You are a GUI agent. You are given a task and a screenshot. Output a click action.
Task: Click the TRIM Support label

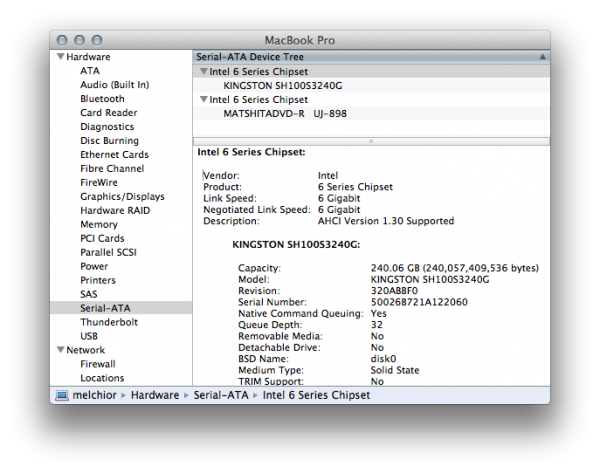pos(271,382)
